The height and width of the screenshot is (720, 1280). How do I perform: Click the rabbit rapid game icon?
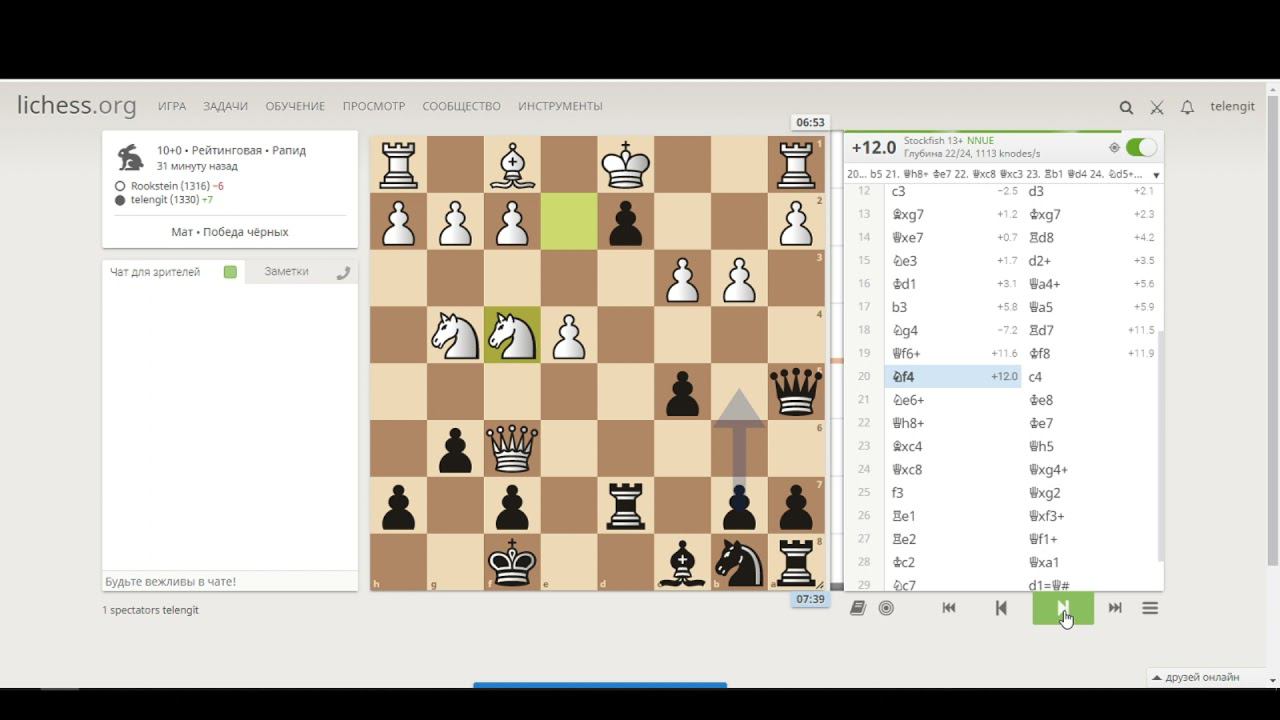[130, 157]
